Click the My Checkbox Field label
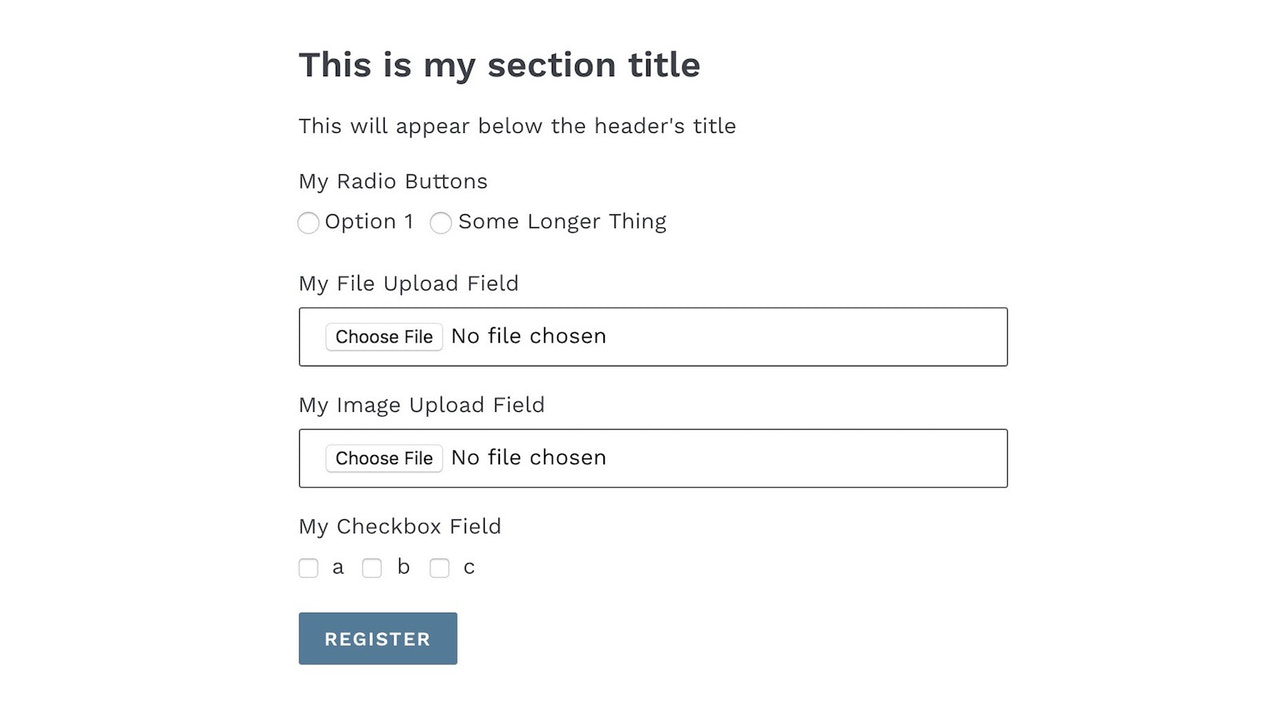 [x=400, y=526]
